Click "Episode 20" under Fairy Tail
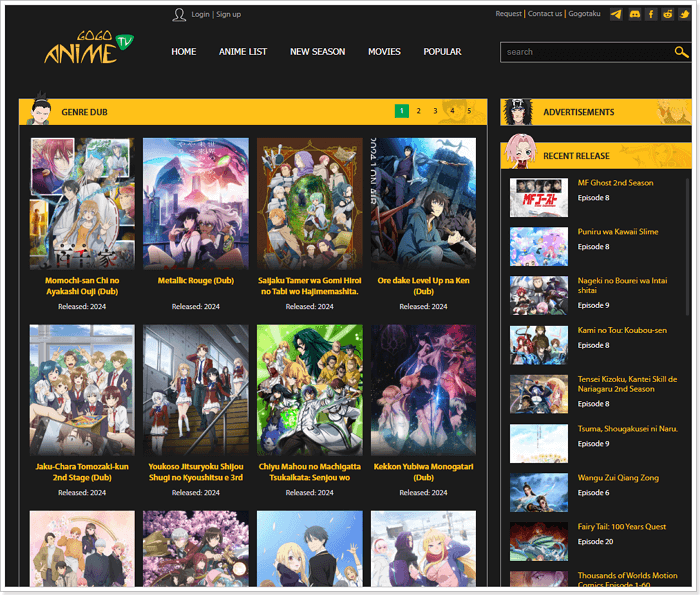The width and height of the screenshot is (700, 595). click(x=595, y=542)
